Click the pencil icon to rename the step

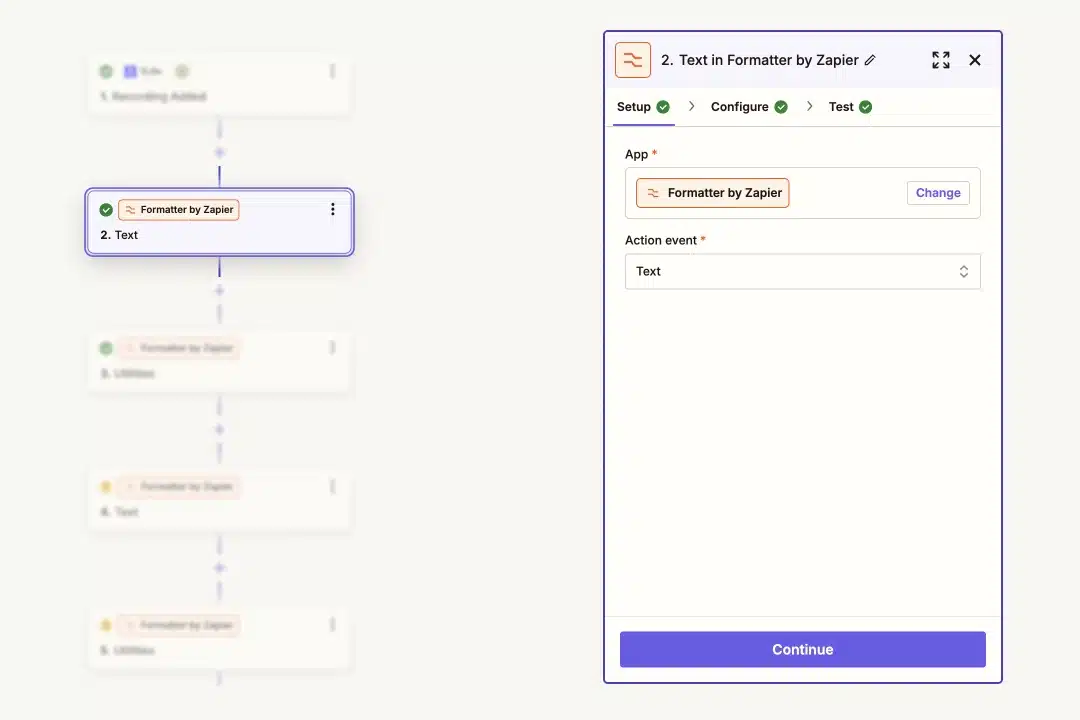(x=870, y=60)
